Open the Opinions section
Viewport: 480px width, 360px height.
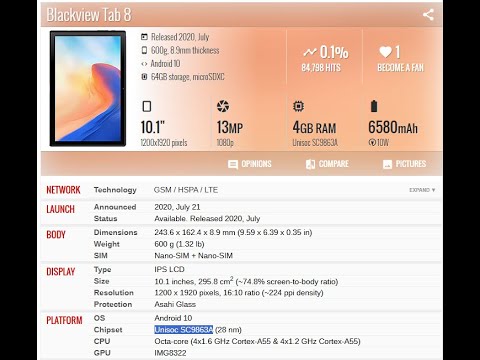pyautogui.click(x=250, y=164)
